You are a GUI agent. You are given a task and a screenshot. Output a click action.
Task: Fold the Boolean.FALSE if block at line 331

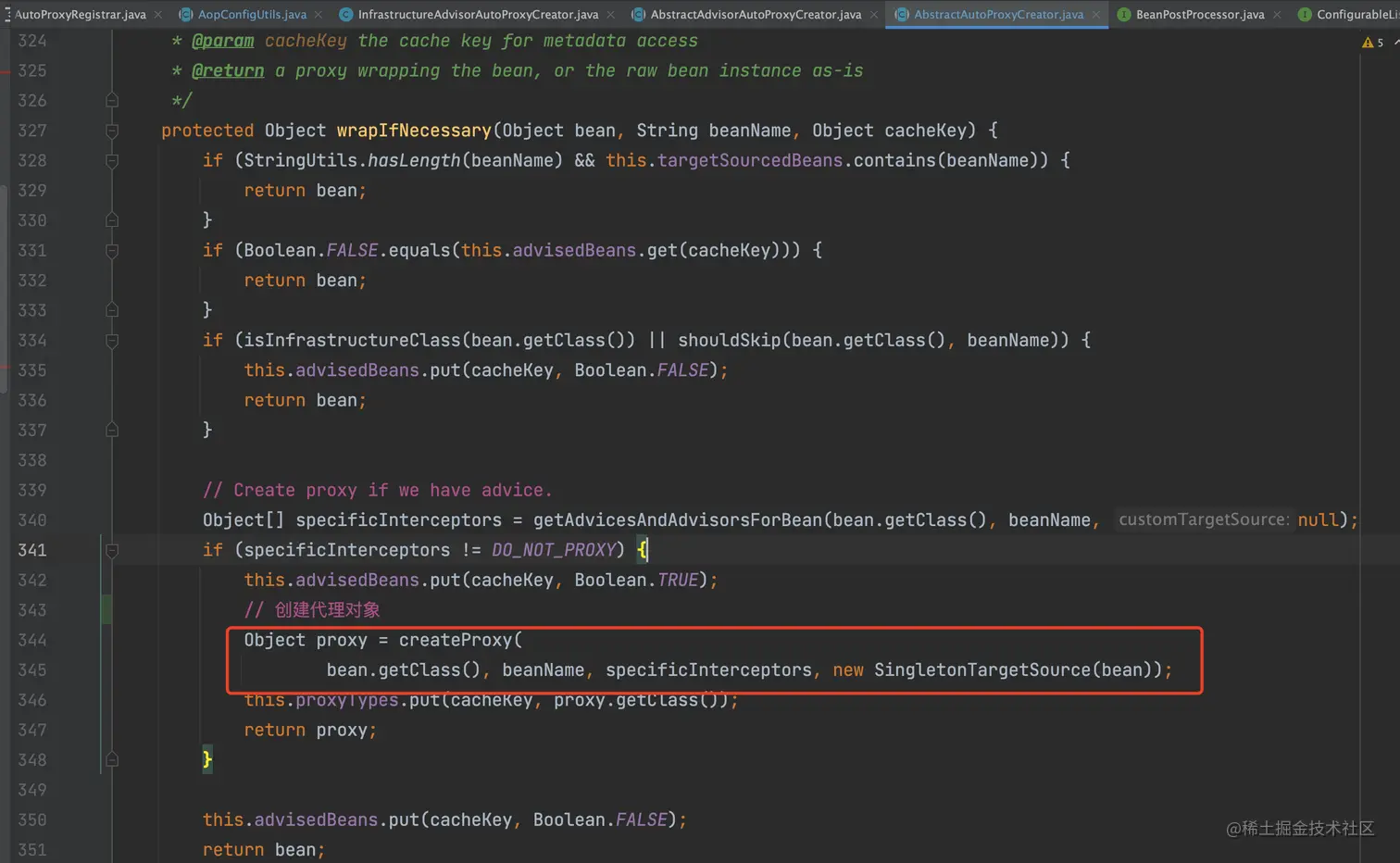click(x=112, y=250)
